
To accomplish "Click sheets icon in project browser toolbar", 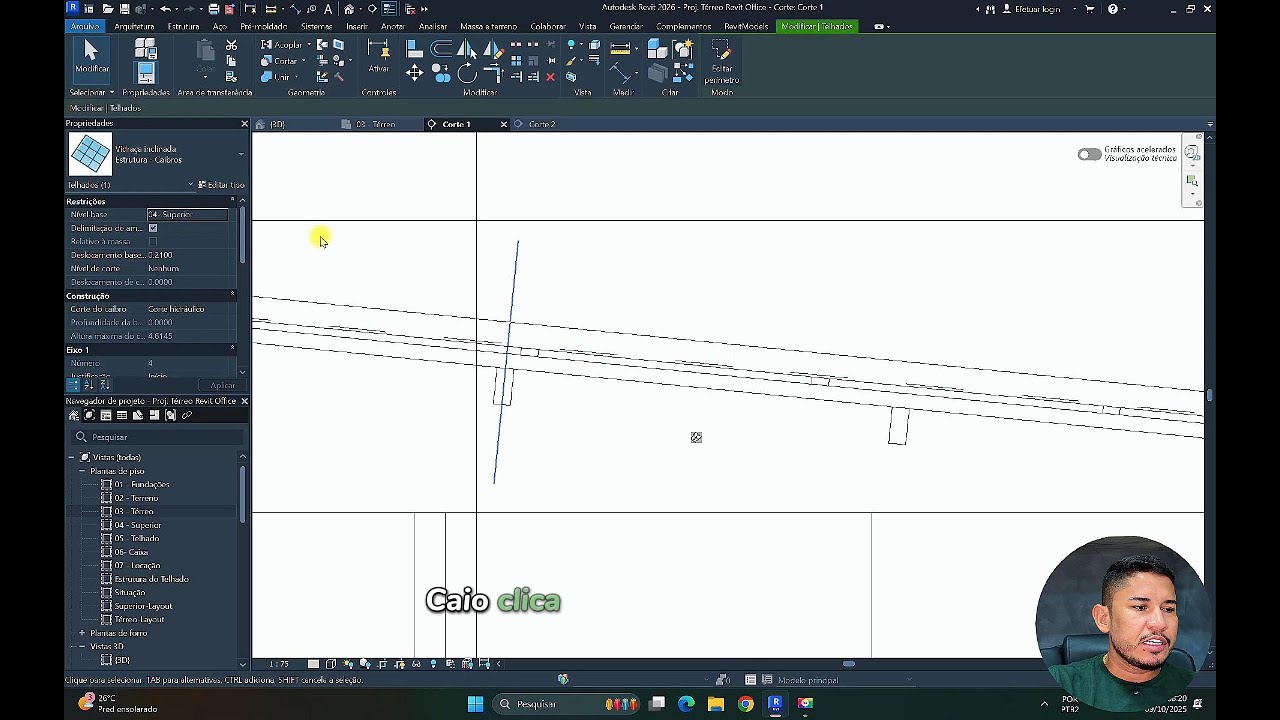I will coord(138,415).
